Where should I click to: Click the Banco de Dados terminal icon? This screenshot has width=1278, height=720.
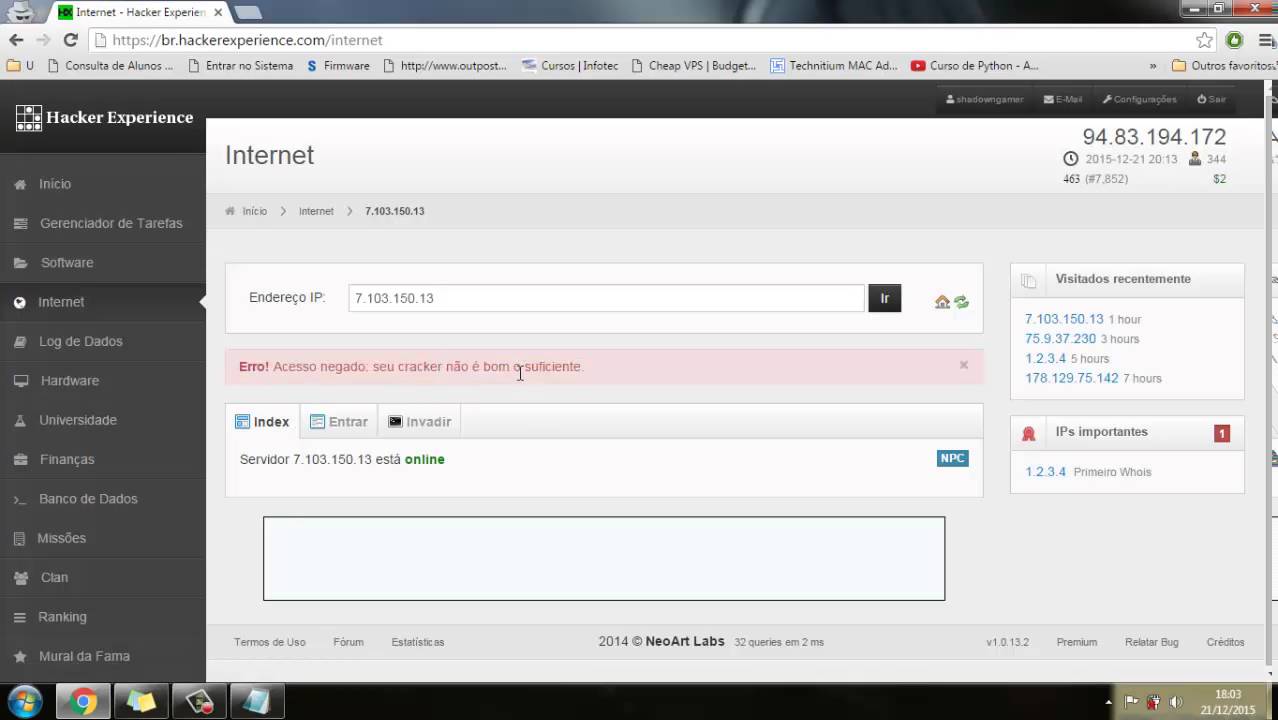[x=20, y=499]
